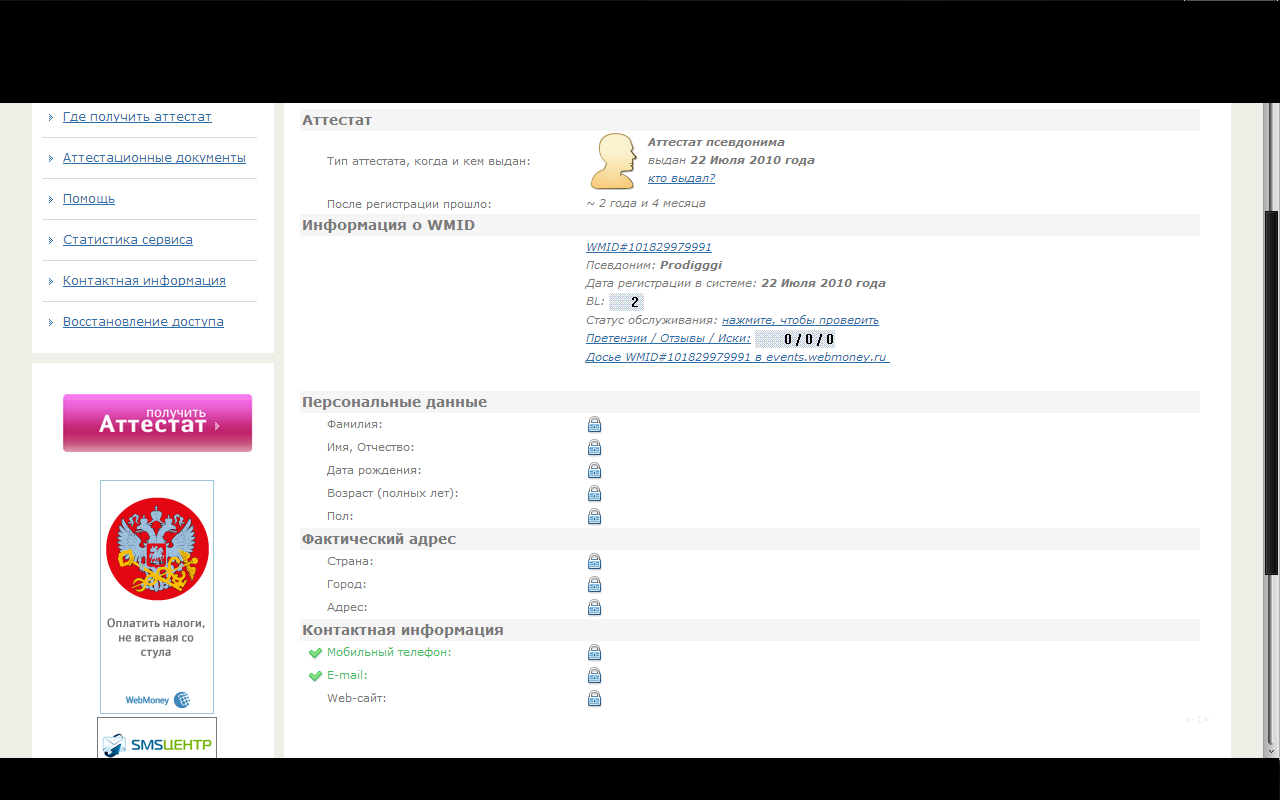Click the lock icon next to Страна
Image resolution: width=1280 pixels, height=800 pixels.
pyautogui.click(x=594, y=562)
